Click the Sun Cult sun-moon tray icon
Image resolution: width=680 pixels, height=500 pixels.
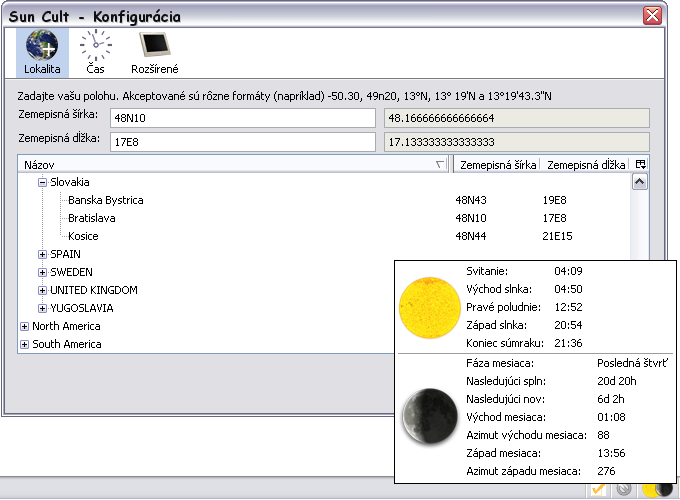click(657, 490)
